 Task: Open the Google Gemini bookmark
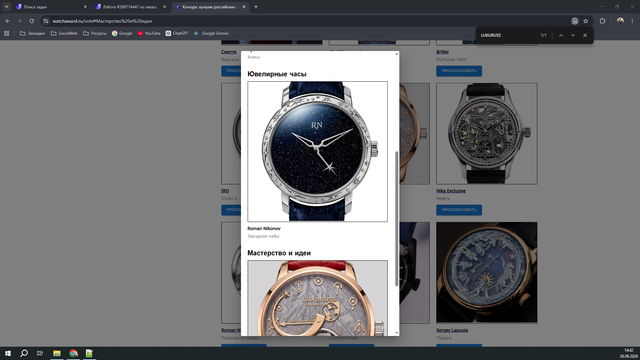(211, 33)
